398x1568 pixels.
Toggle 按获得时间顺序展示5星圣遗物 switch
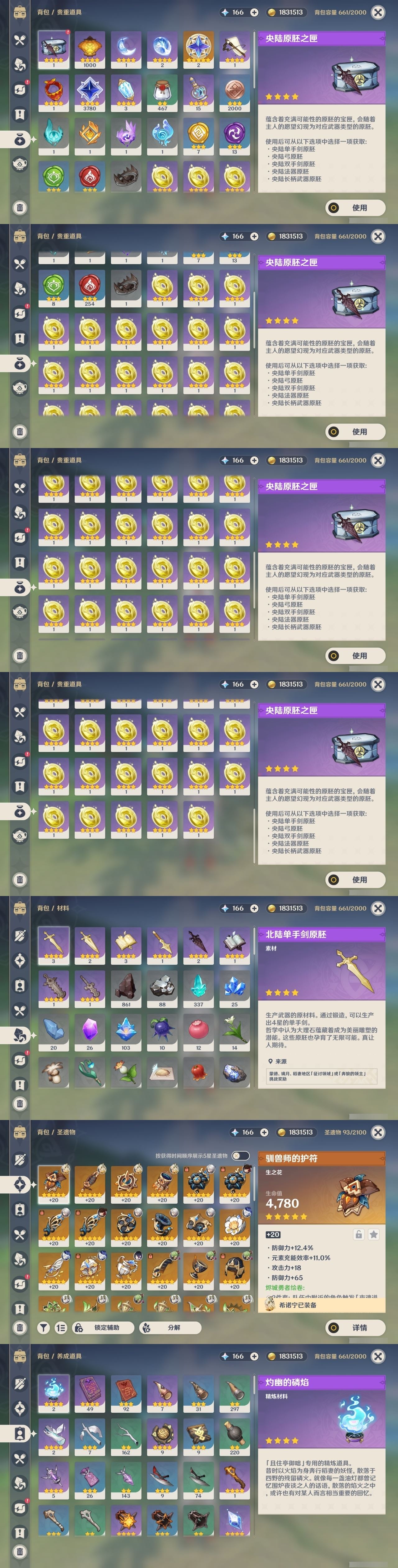240,1155
